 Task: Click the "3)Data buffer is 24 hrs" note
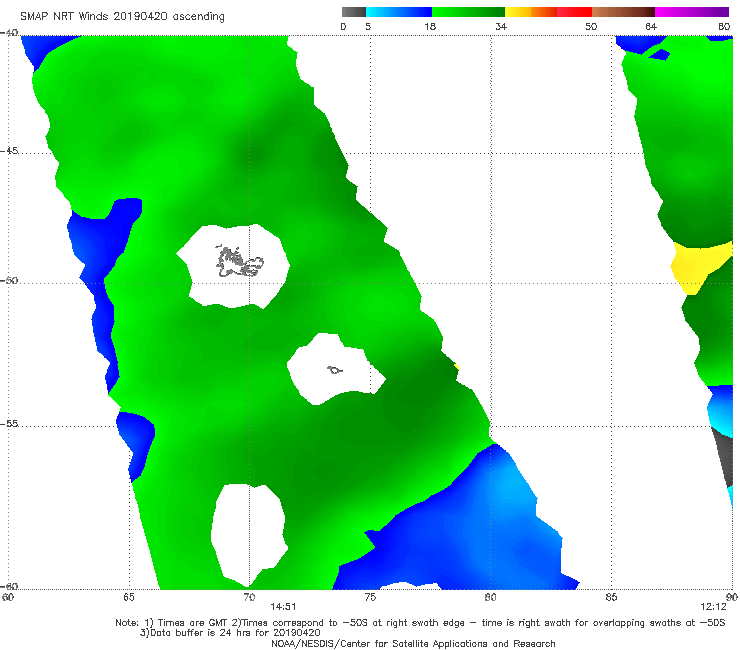coord(230,633)
